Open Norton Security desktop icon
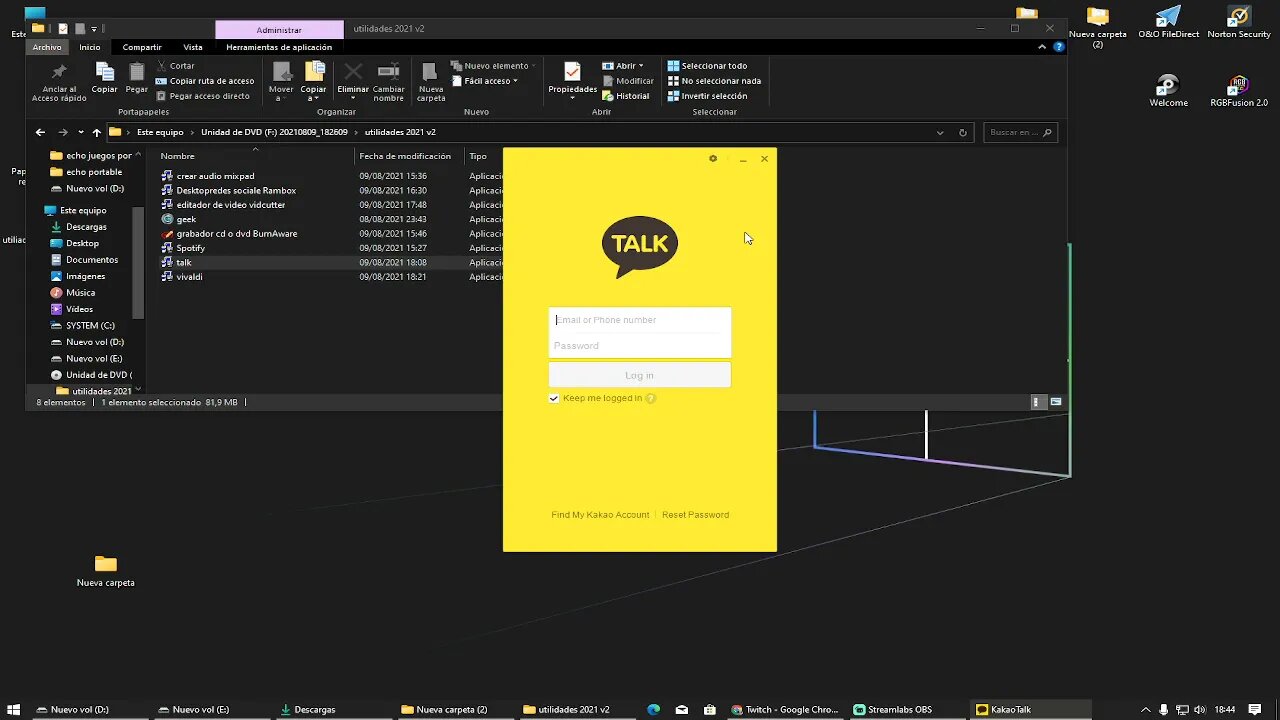This screenshot has width=1280, height=720. point(1239,22)
